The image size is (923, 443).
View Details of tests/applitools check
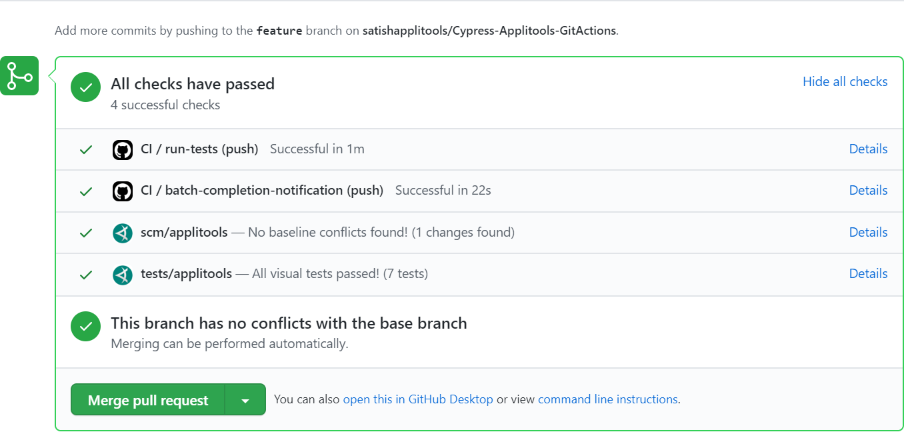click(867, 273)
